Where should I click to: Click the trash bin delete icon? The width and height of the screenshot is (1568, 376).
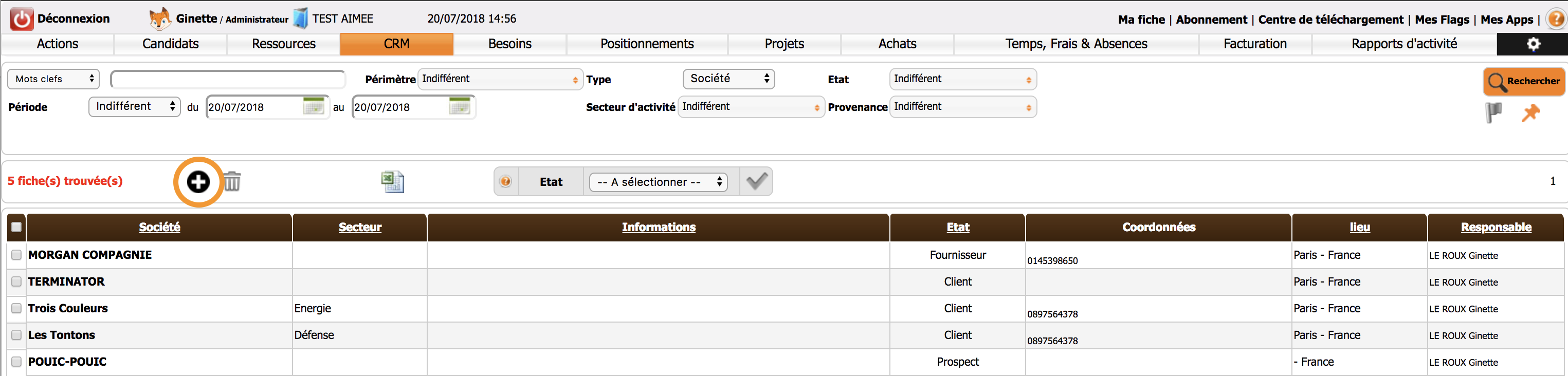232,181
